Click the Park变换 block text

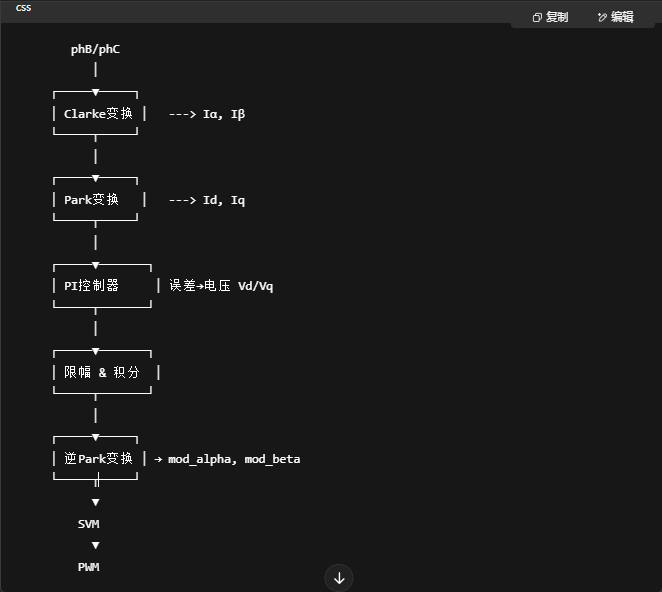tap(91, 200)
